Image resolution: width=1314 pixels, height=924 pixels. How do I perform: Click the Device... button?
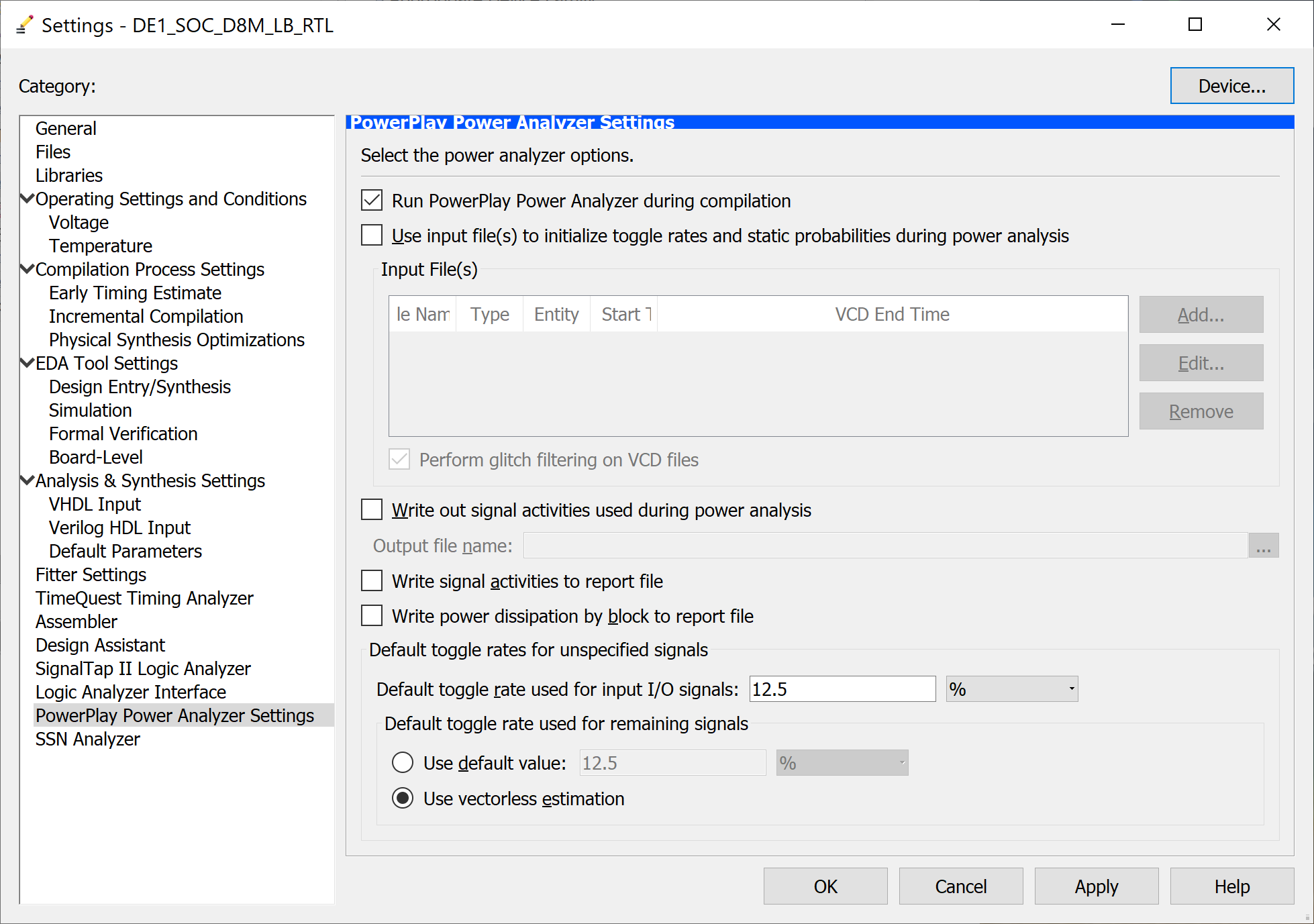1231,86
